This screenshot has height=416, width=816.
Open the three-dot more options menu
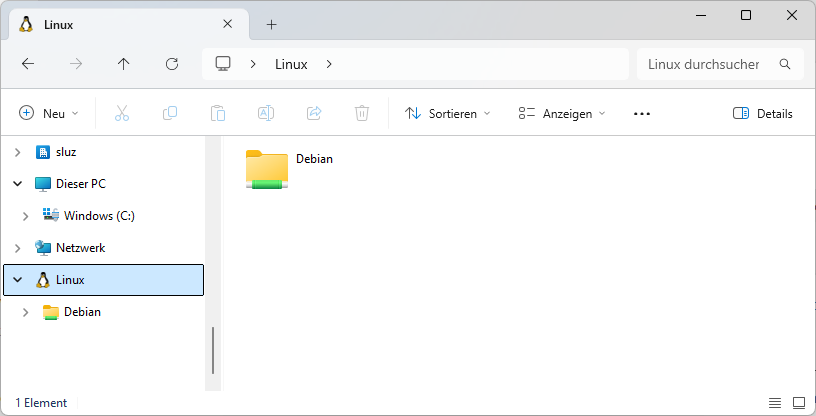click(642, 114)
